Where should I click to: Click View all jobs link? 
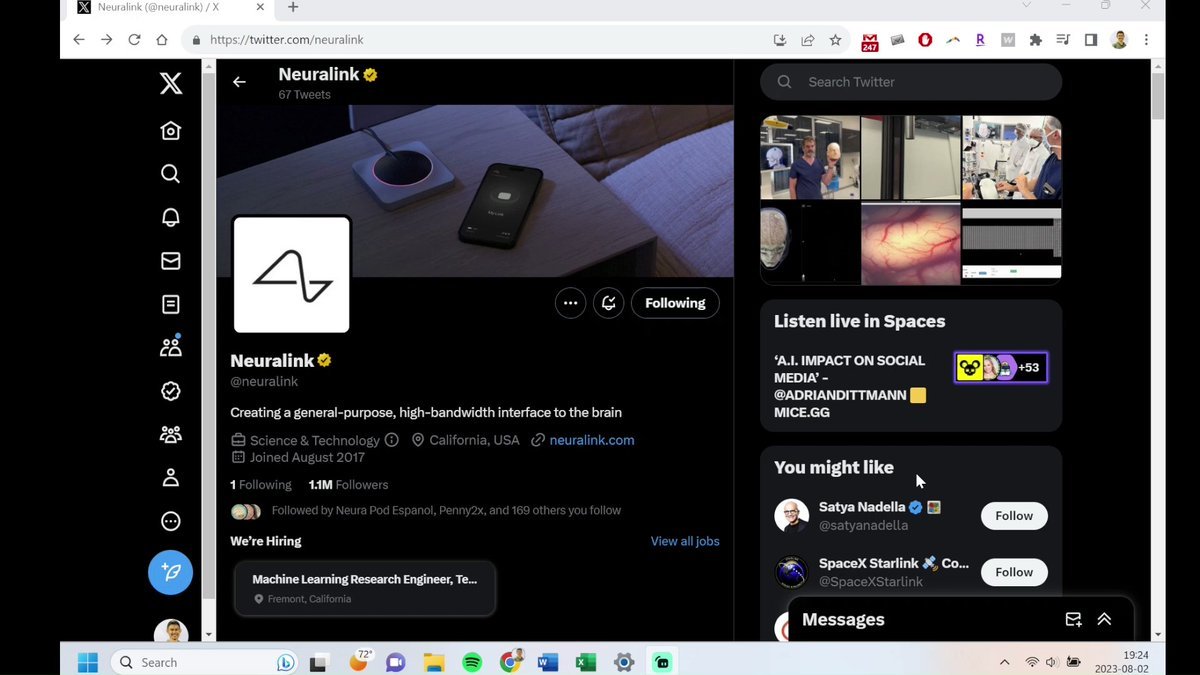tap(685, 541)
